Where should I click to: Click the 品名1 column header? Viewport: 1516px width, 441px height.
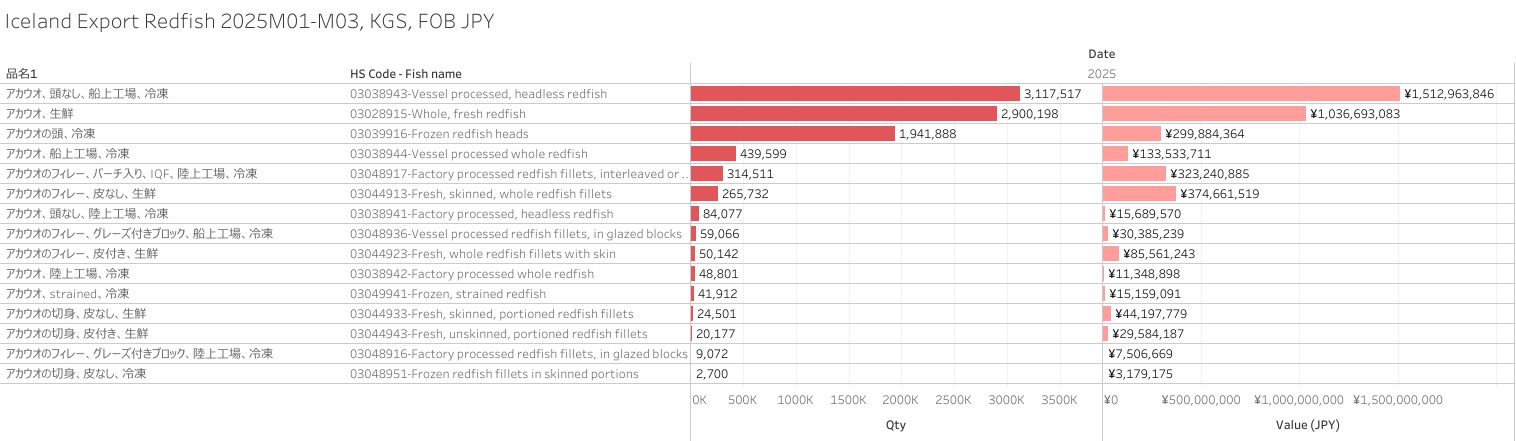[21, 73]
